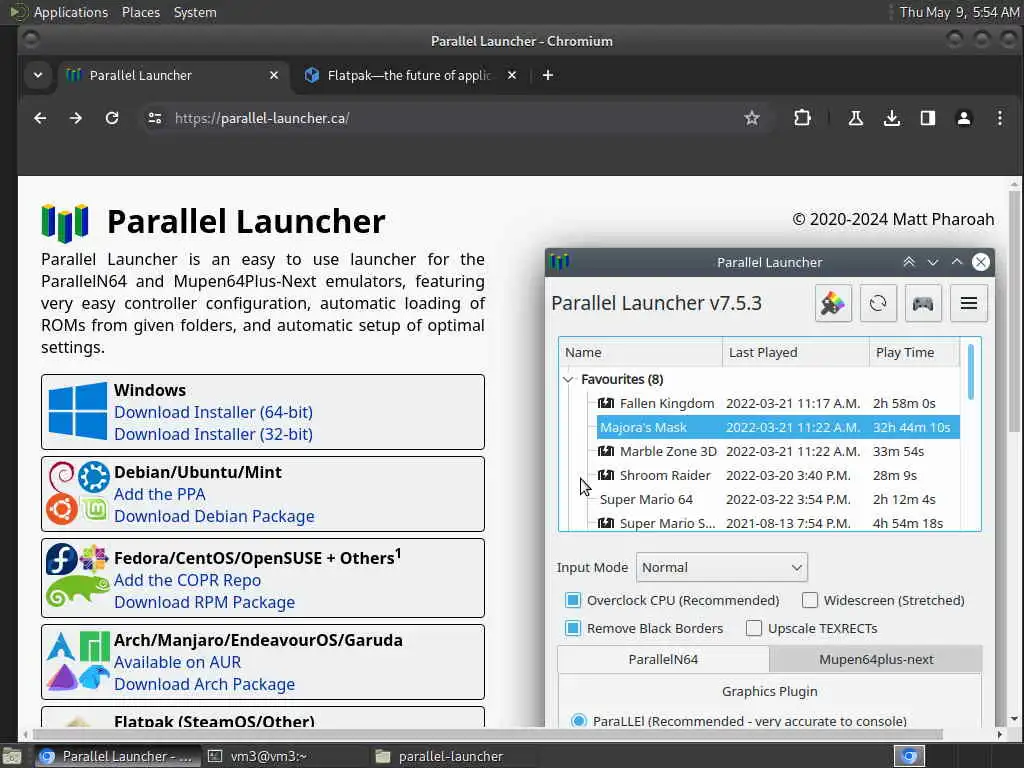Open the System menu
This screenshot has width=1024, height=768.
click(x=195, y=12)
